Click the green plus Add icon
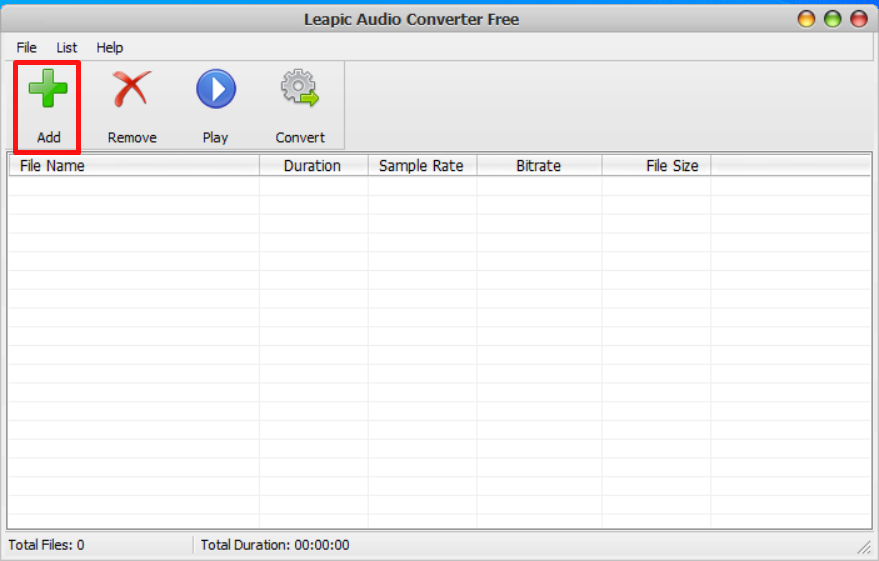Viewport: 879px width, 561px height. [x=48, y=89]
